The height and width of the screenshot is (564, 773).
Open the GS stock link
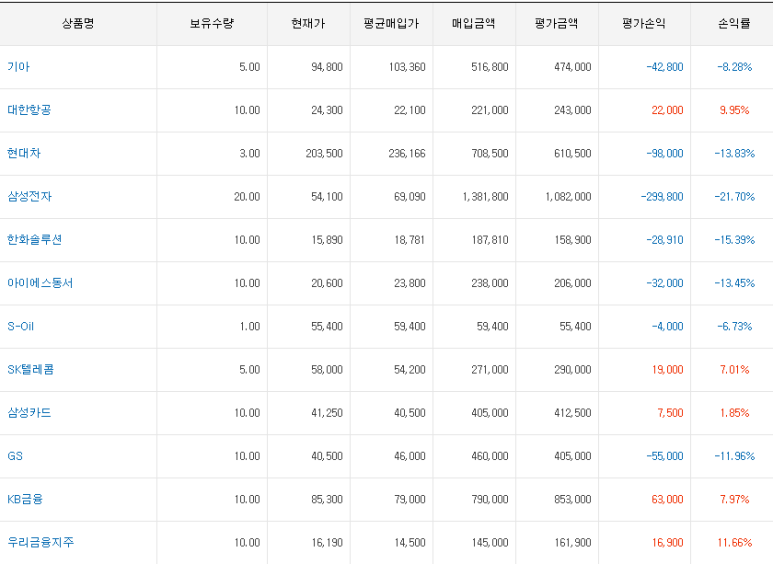tap(15, 456)
